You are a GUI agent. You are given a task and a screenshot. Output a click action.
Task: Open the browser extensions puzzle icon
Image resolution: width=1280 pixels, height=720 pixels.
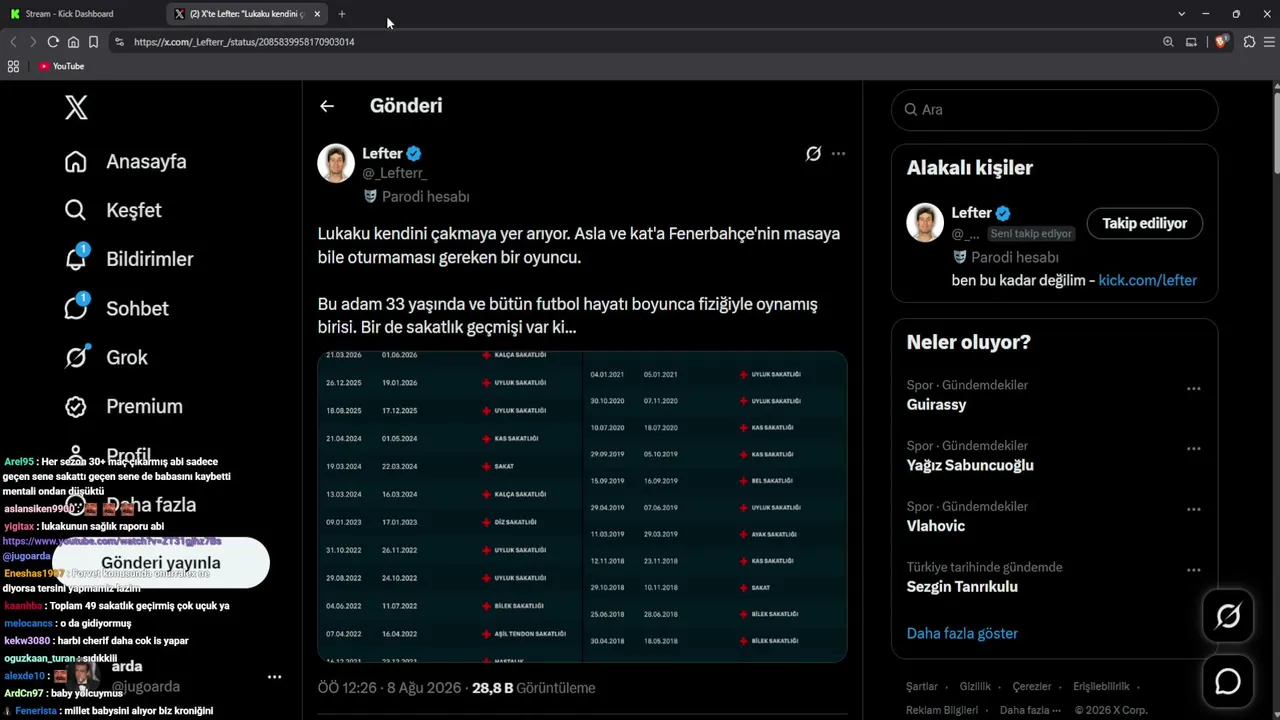[x=1249, y=42]
